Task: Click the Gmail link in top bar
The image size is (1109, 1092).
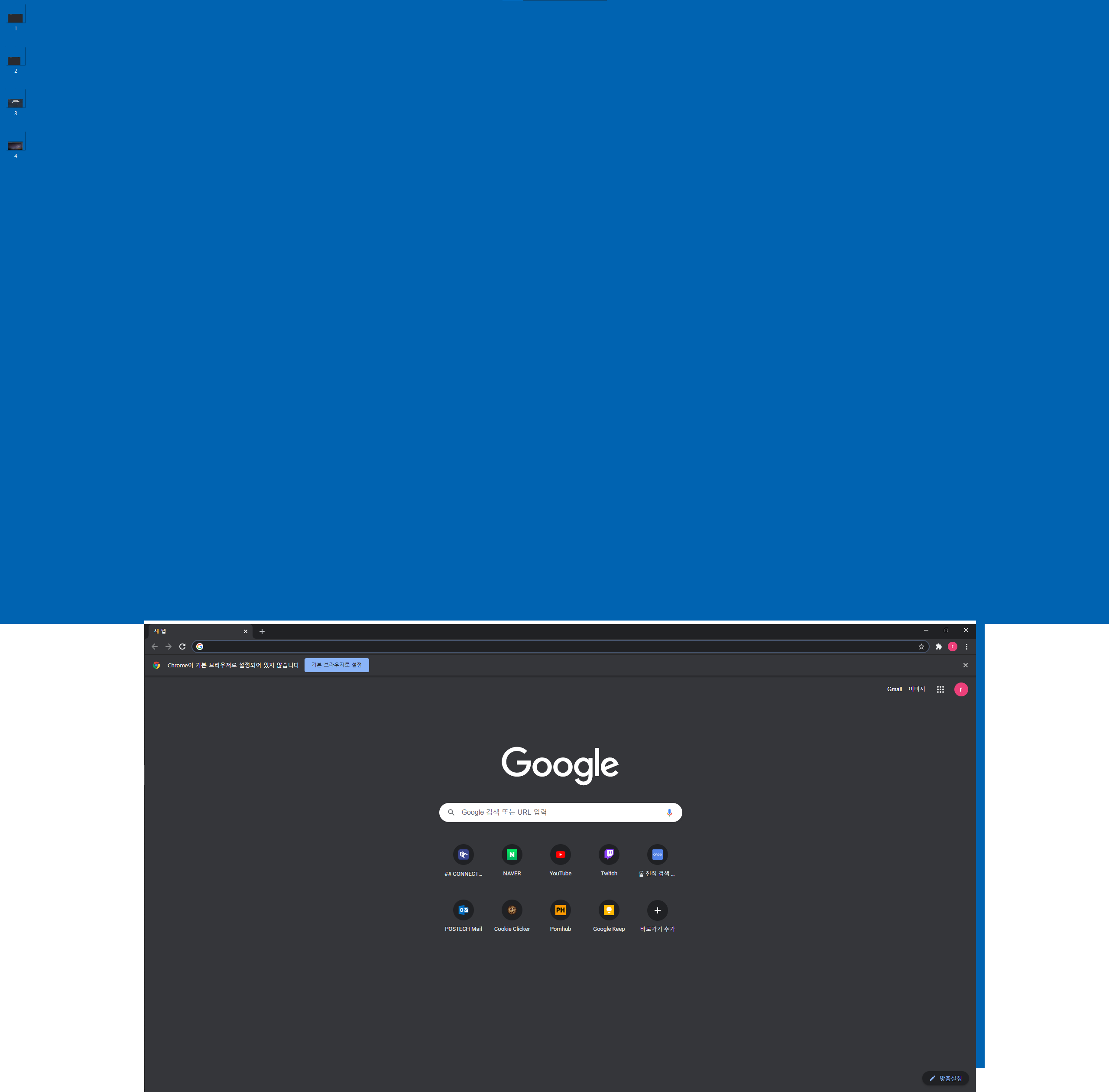Action: point(893,690)
